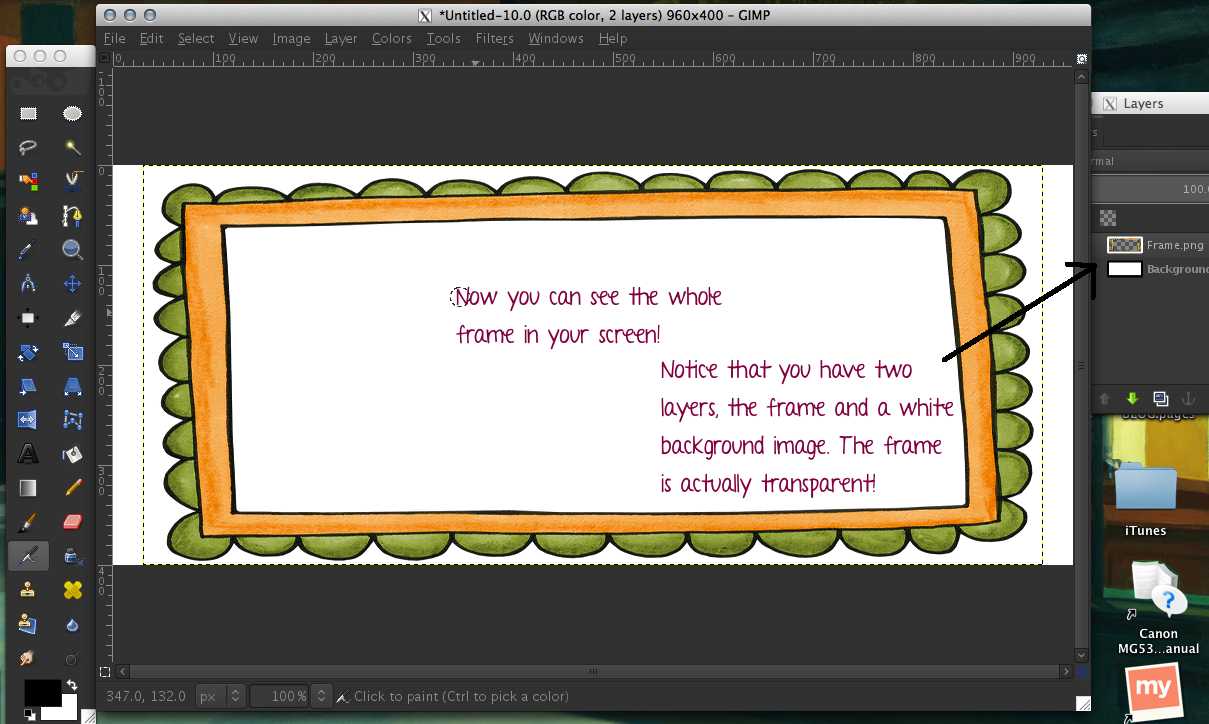Select the Crop knife tool
The image size is (1209, 724).
click(72, 318)
